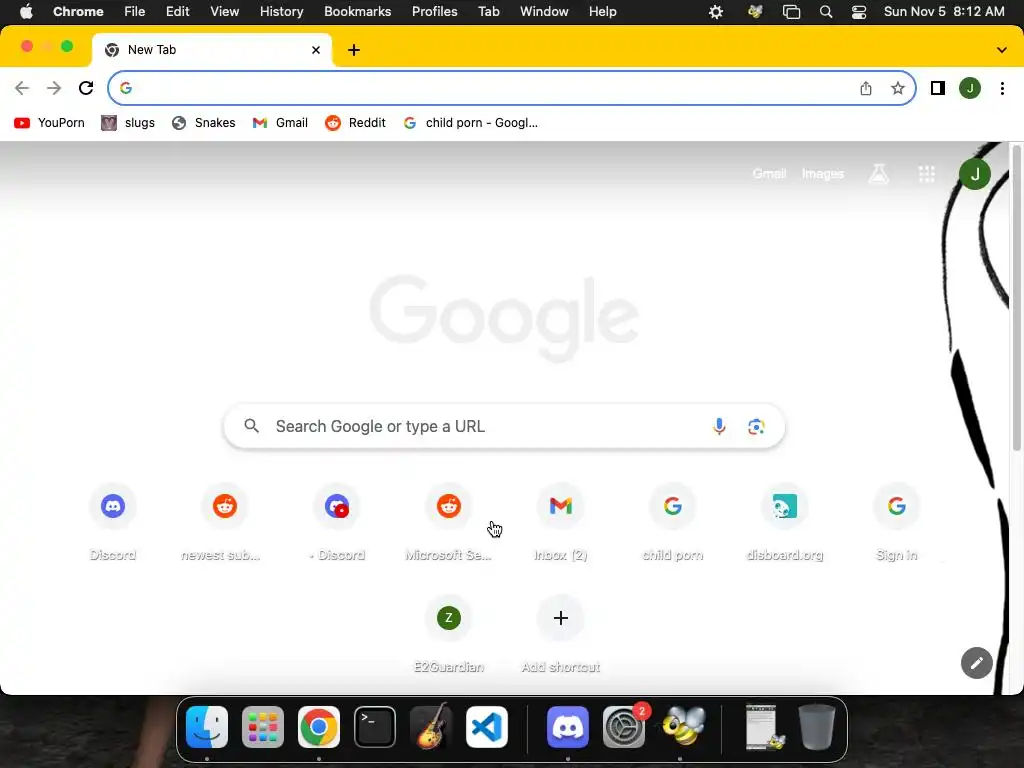Click the Customize Chrome pencil button
Viewport: 1024px width, 768px height.
point(976,663)
